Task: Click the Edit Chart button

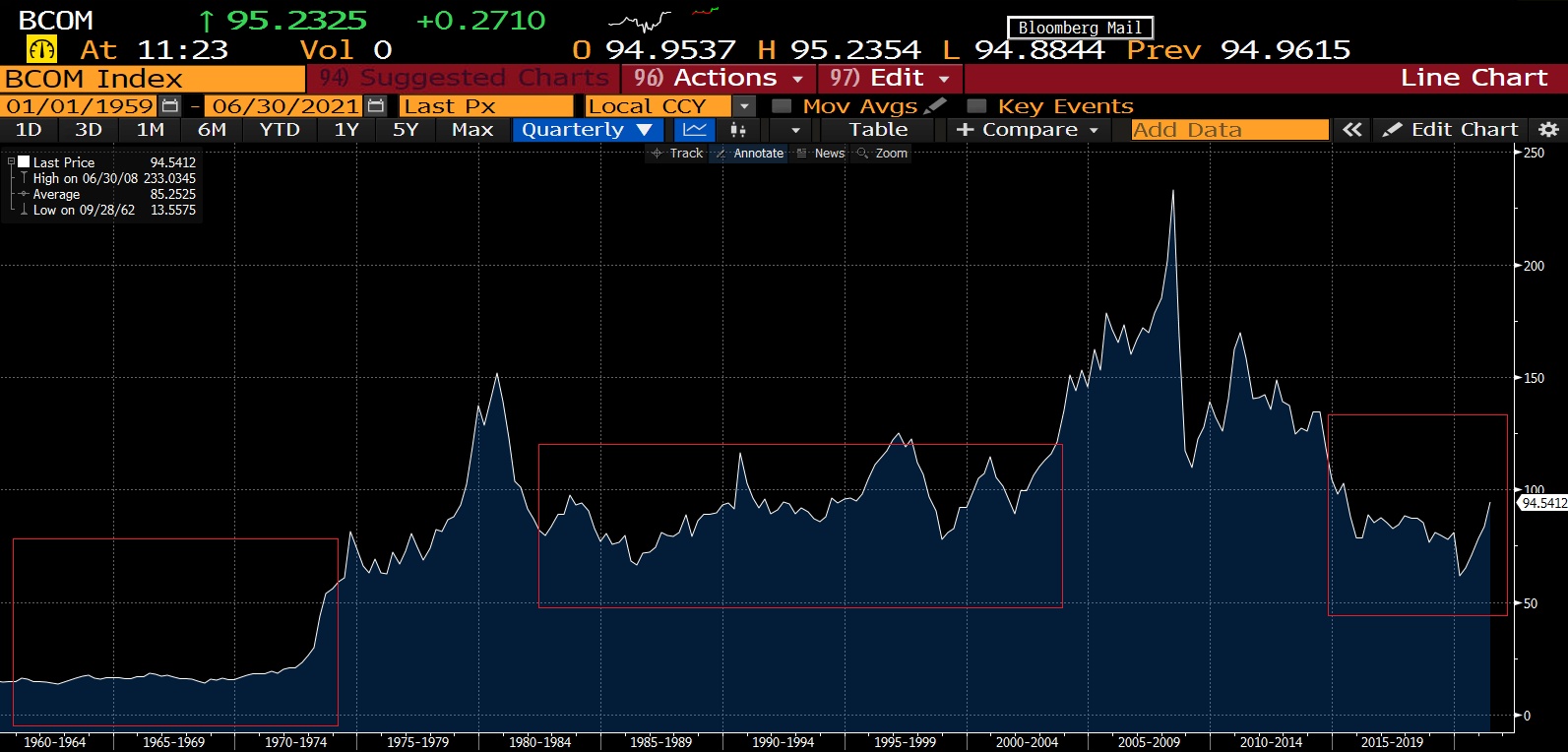Action: [x=1452, y=130]
